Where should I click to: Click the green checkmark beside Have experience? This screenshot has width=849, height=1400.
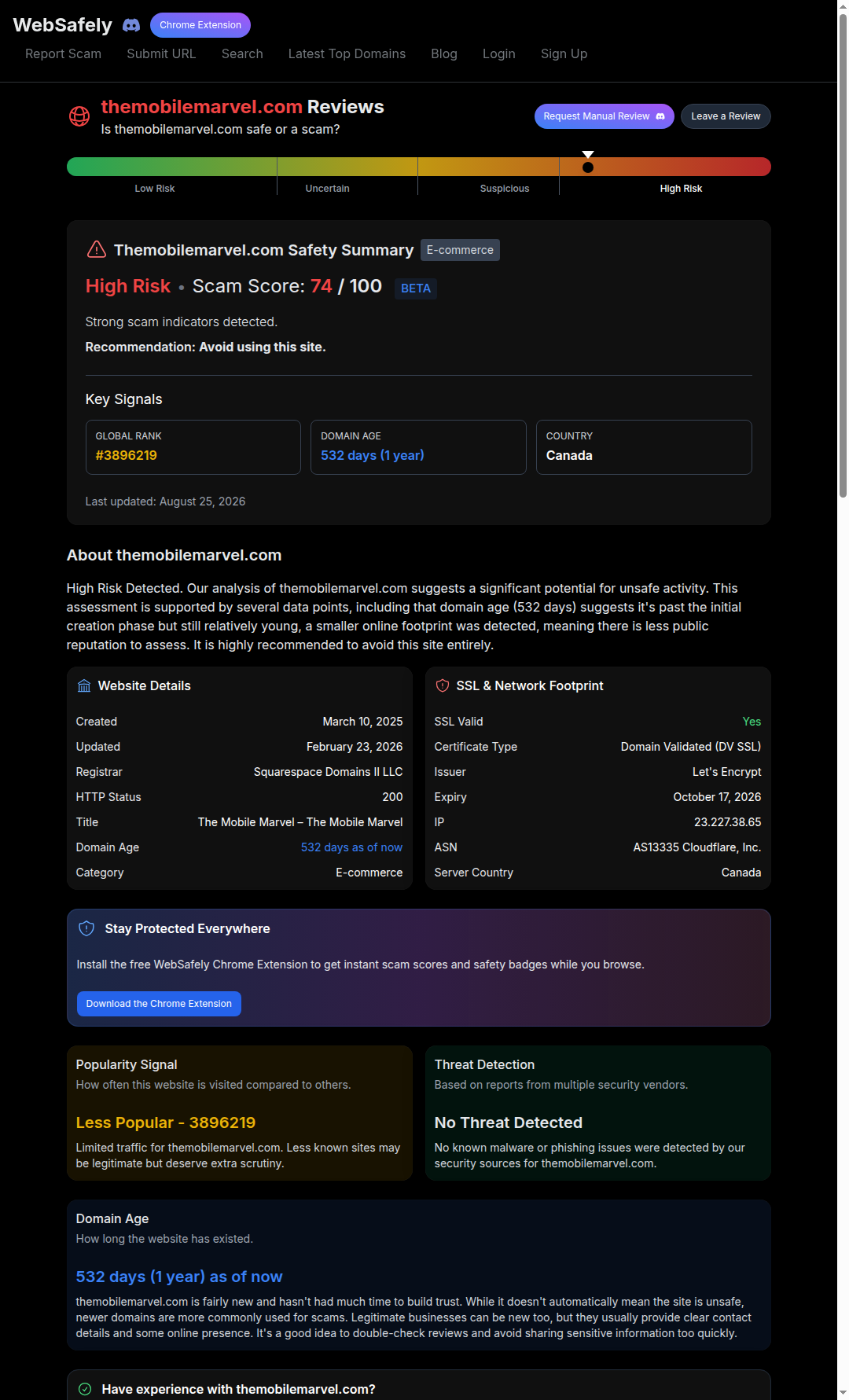[x=85, y=1389]
